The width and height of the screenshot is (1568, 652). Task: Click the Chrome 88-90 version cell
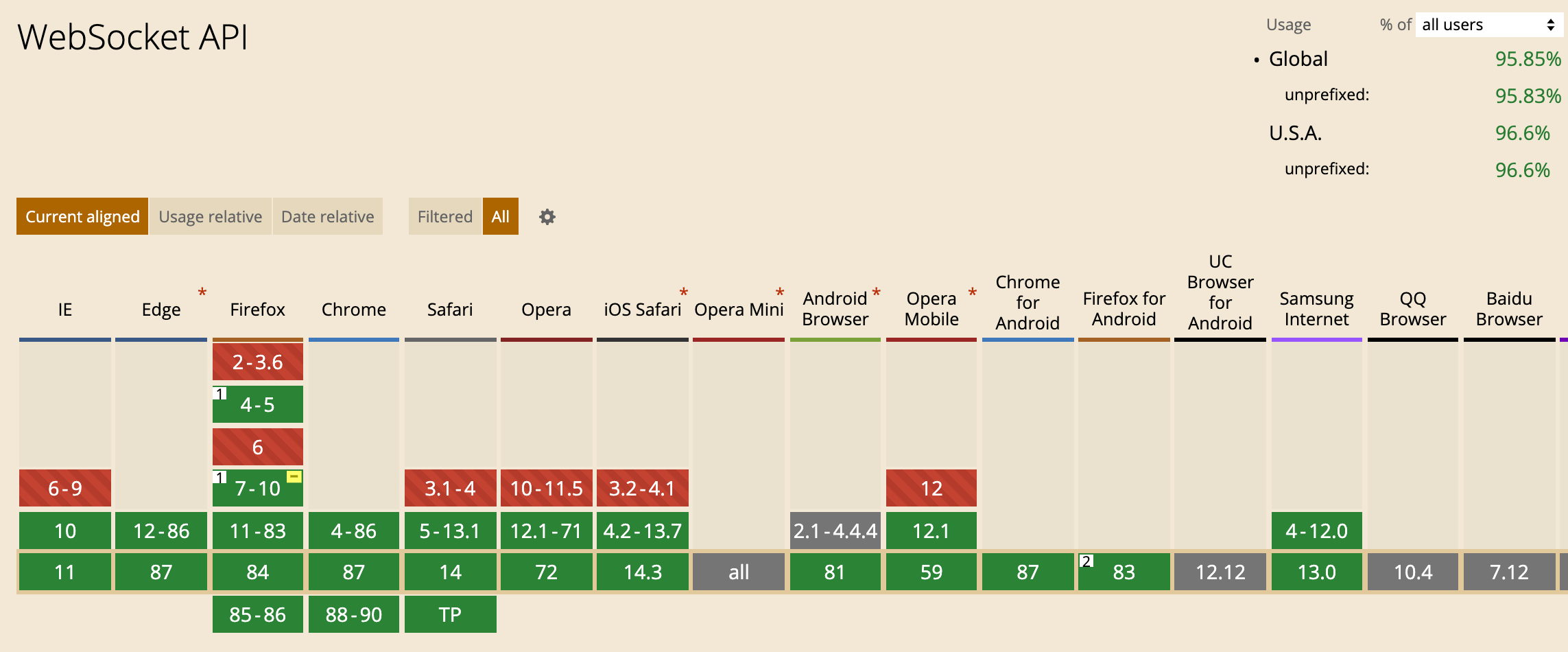[x=353, y=614]
